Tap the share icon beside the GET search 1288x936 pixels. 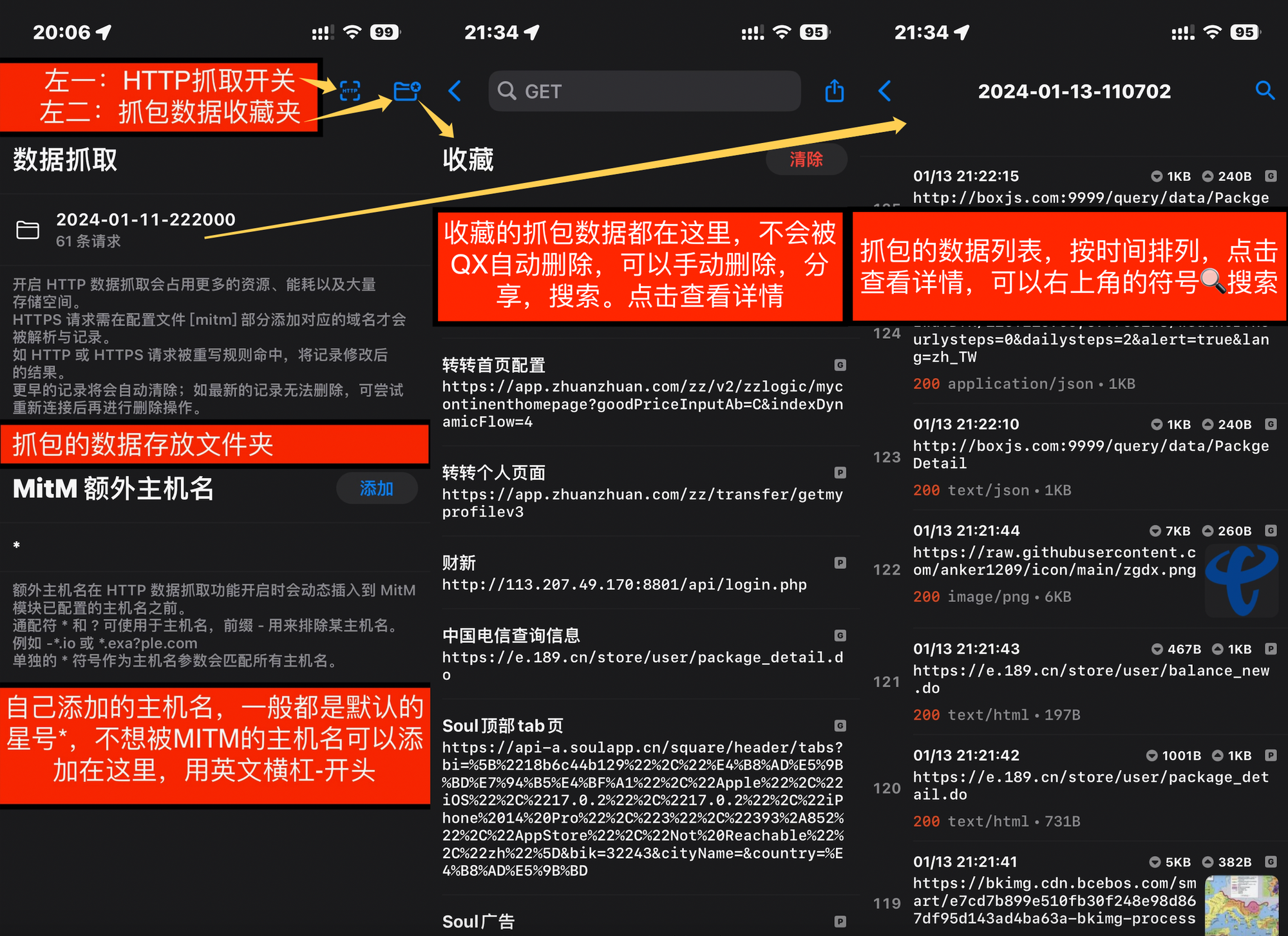pos(834,91)
